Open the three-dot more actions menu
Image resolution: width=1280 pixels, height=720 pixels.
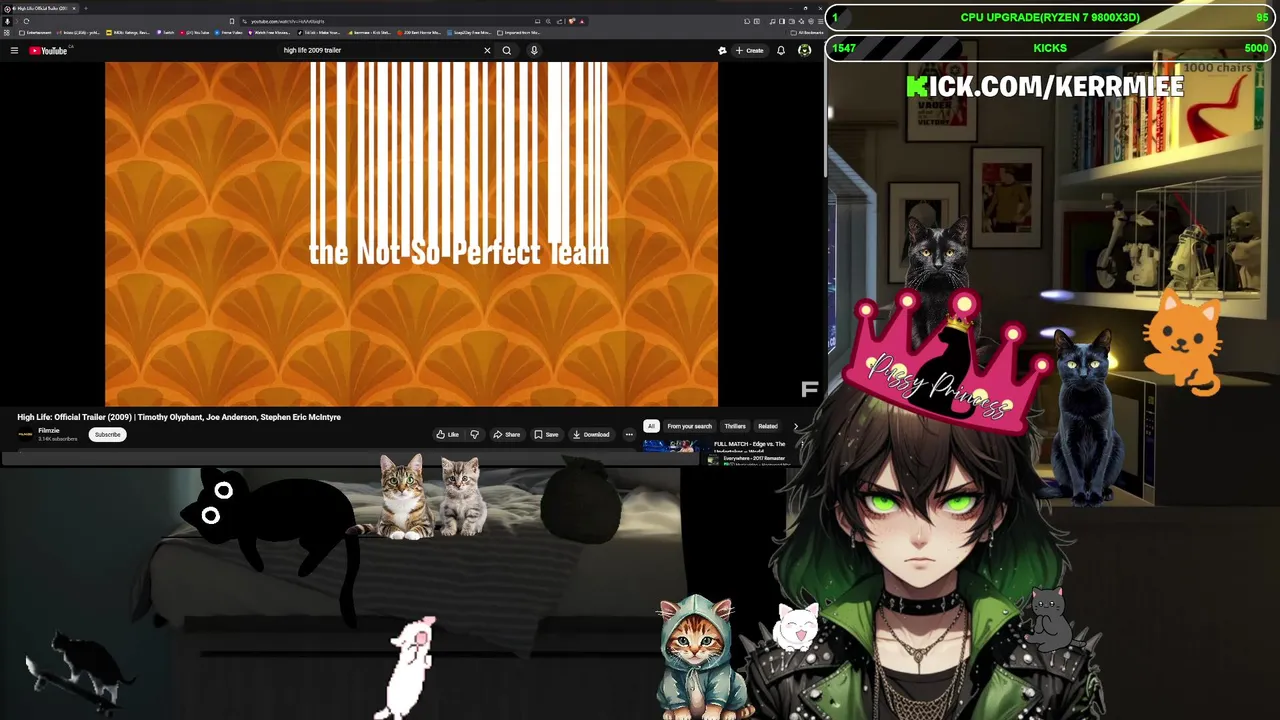click(x=629, y=434)
